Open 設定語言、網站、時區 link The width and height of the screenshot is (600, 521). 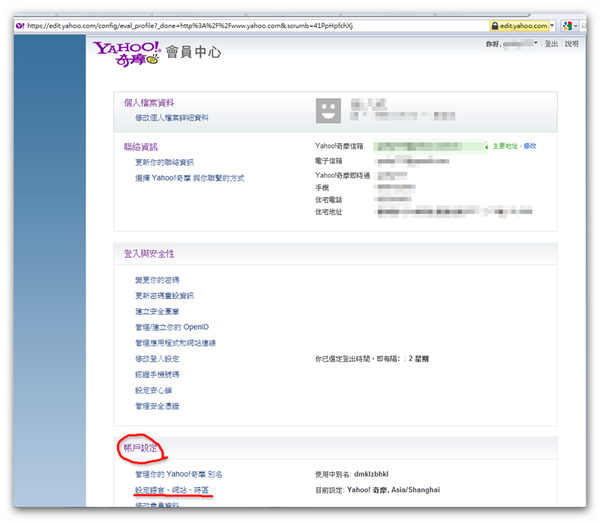172,490
